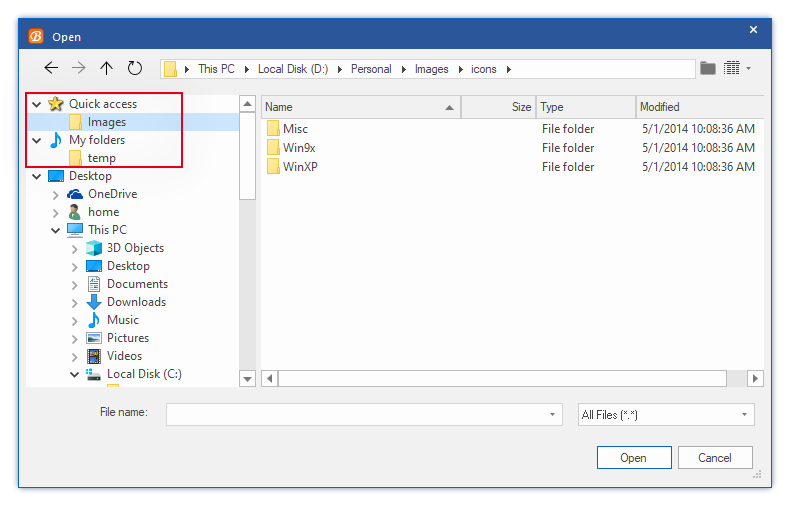The image size is (790, 506).
Task: Sort by the Size column header
Action: (498, 107)
